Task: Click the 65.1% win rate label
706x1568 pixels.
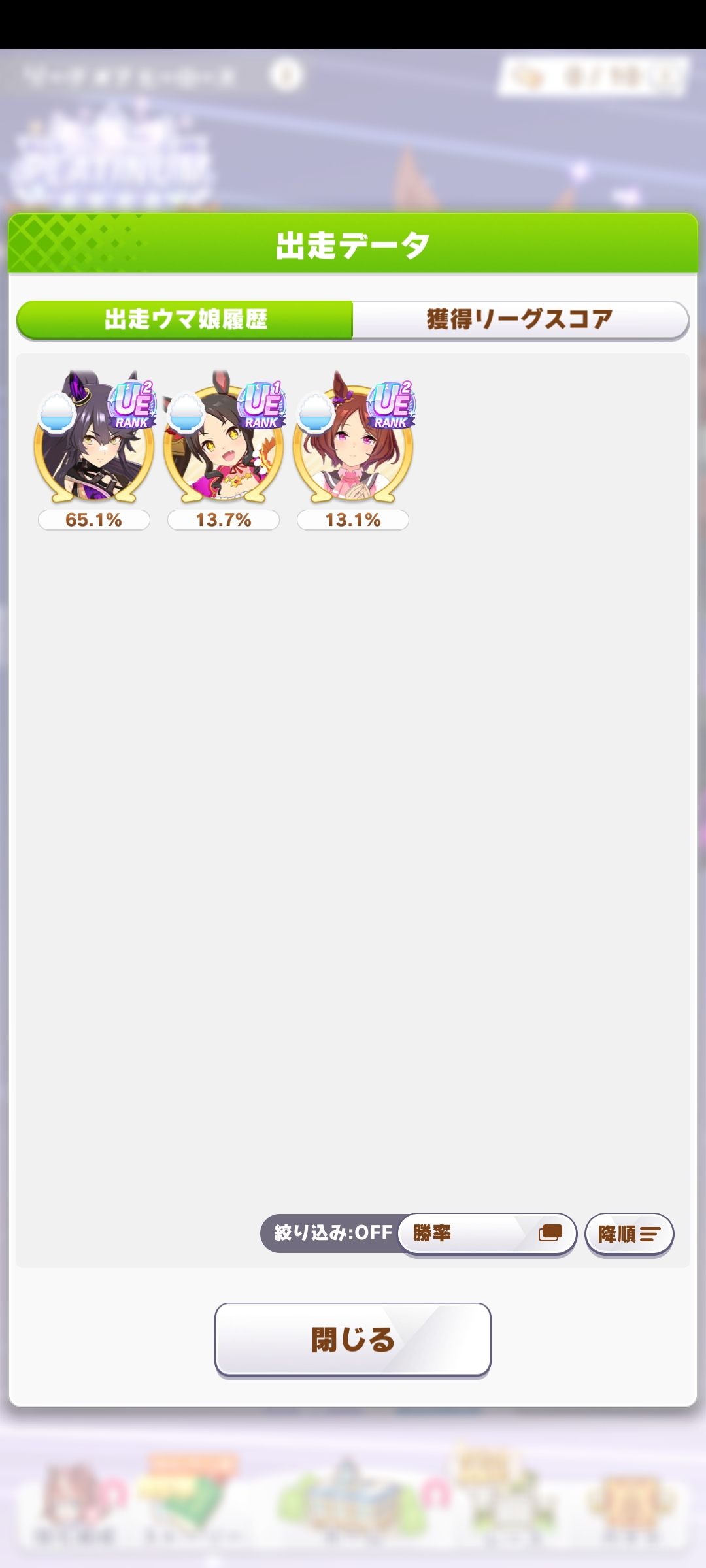Action: (94, 520)
